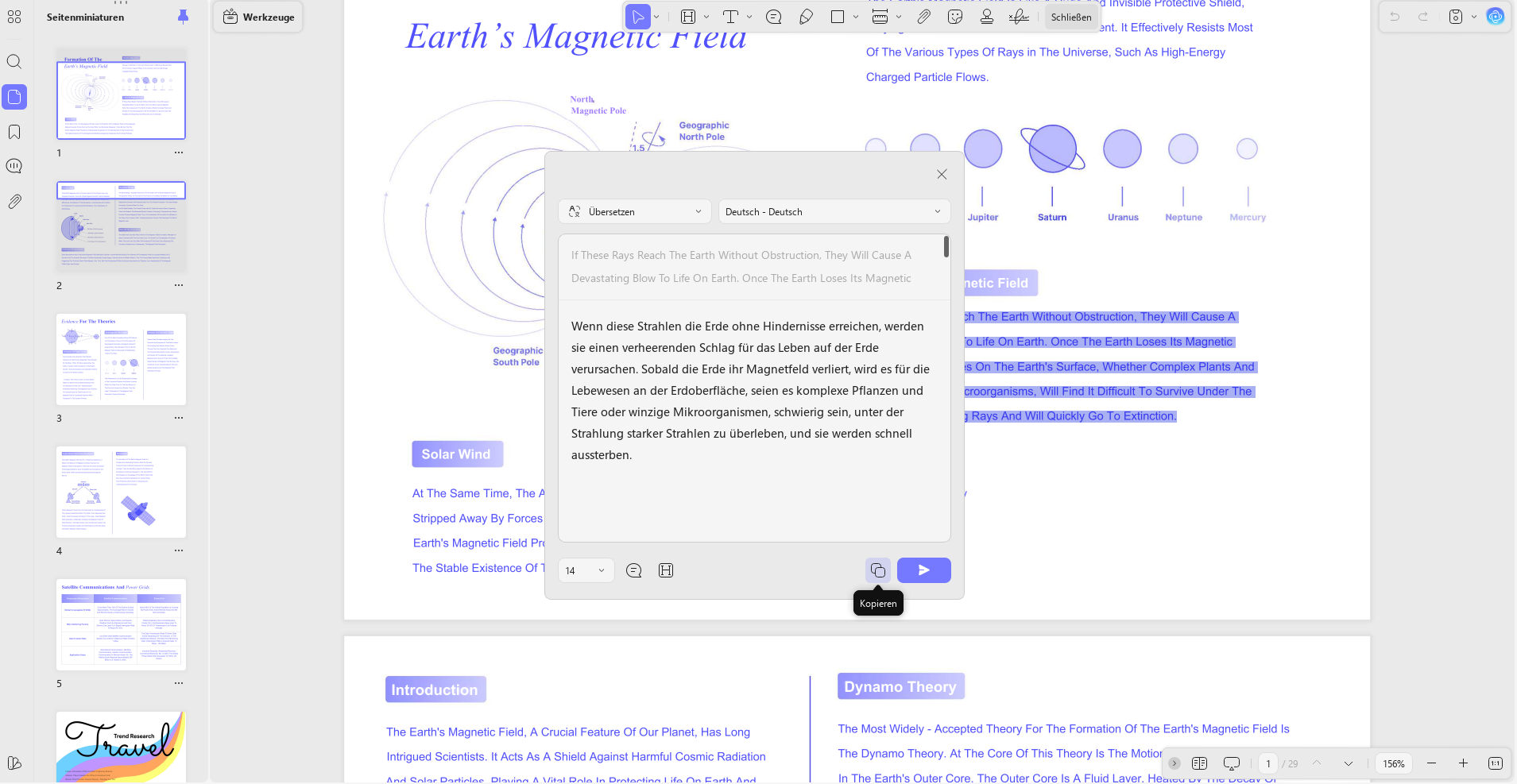Click the save document icon
Screen dimensions: 1517x784
[1456, 17]
